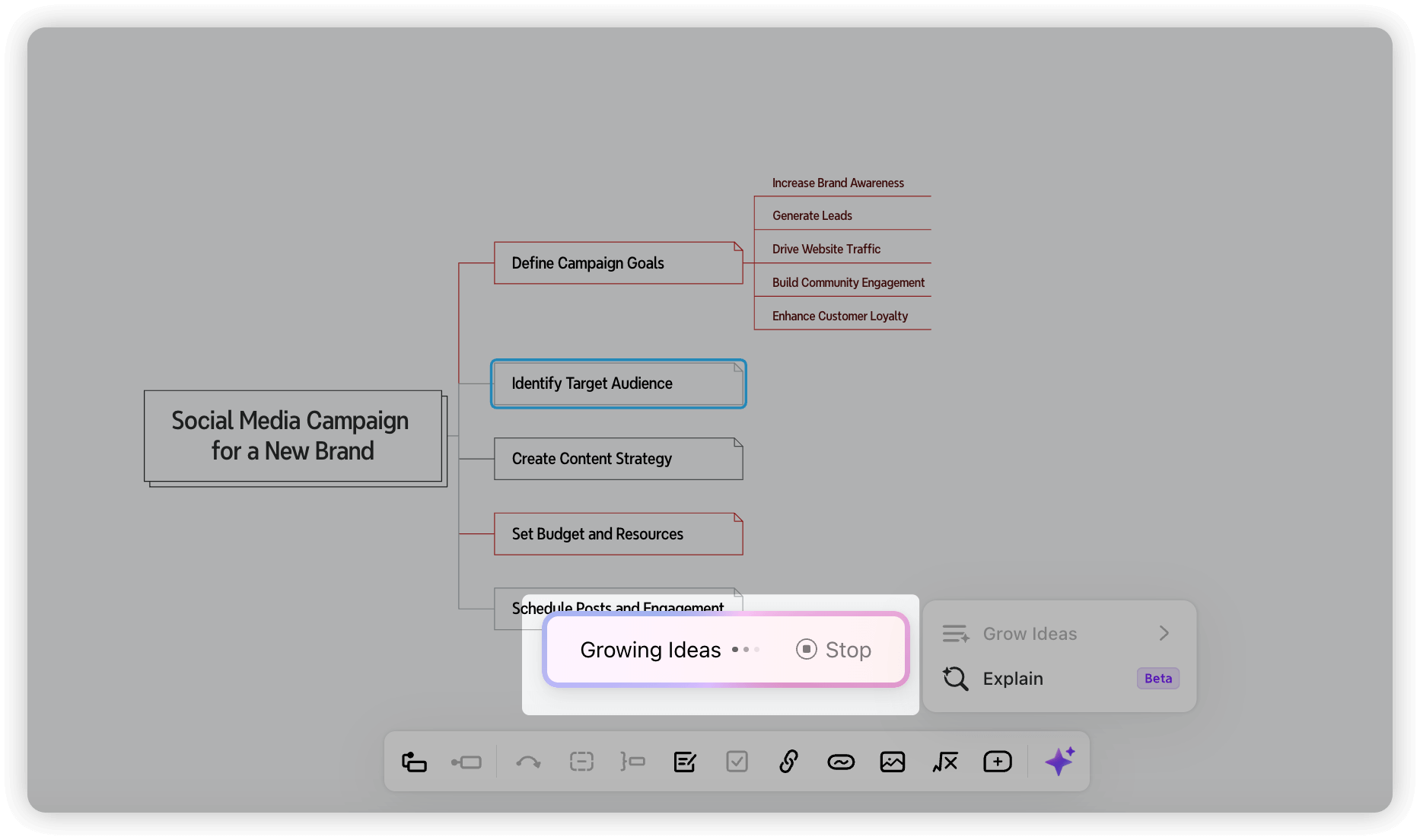Click the Grow Ideas list sparkle icon

955,634
